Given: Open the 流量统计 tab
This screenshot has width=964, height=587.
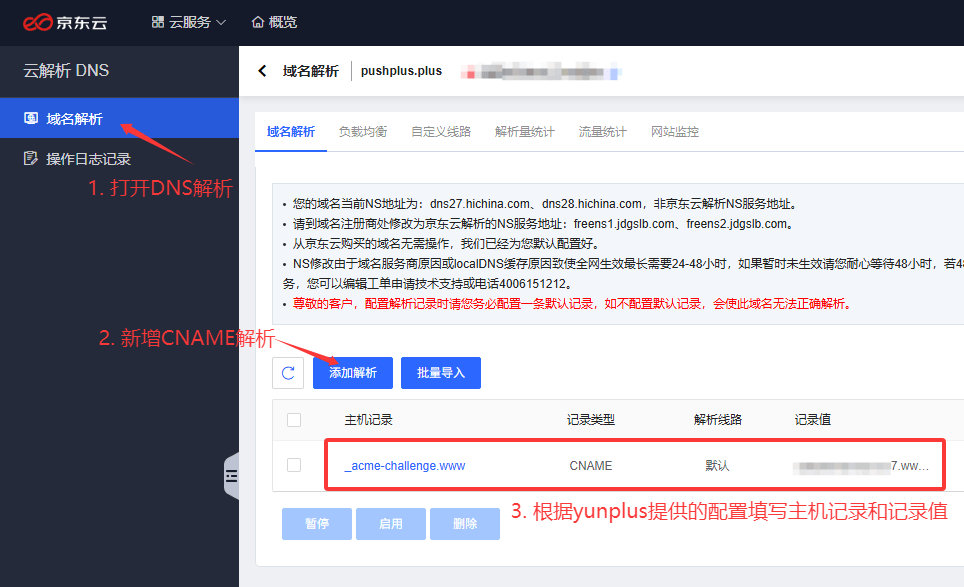Looking at the screenshot, I should tap(603, 132).
